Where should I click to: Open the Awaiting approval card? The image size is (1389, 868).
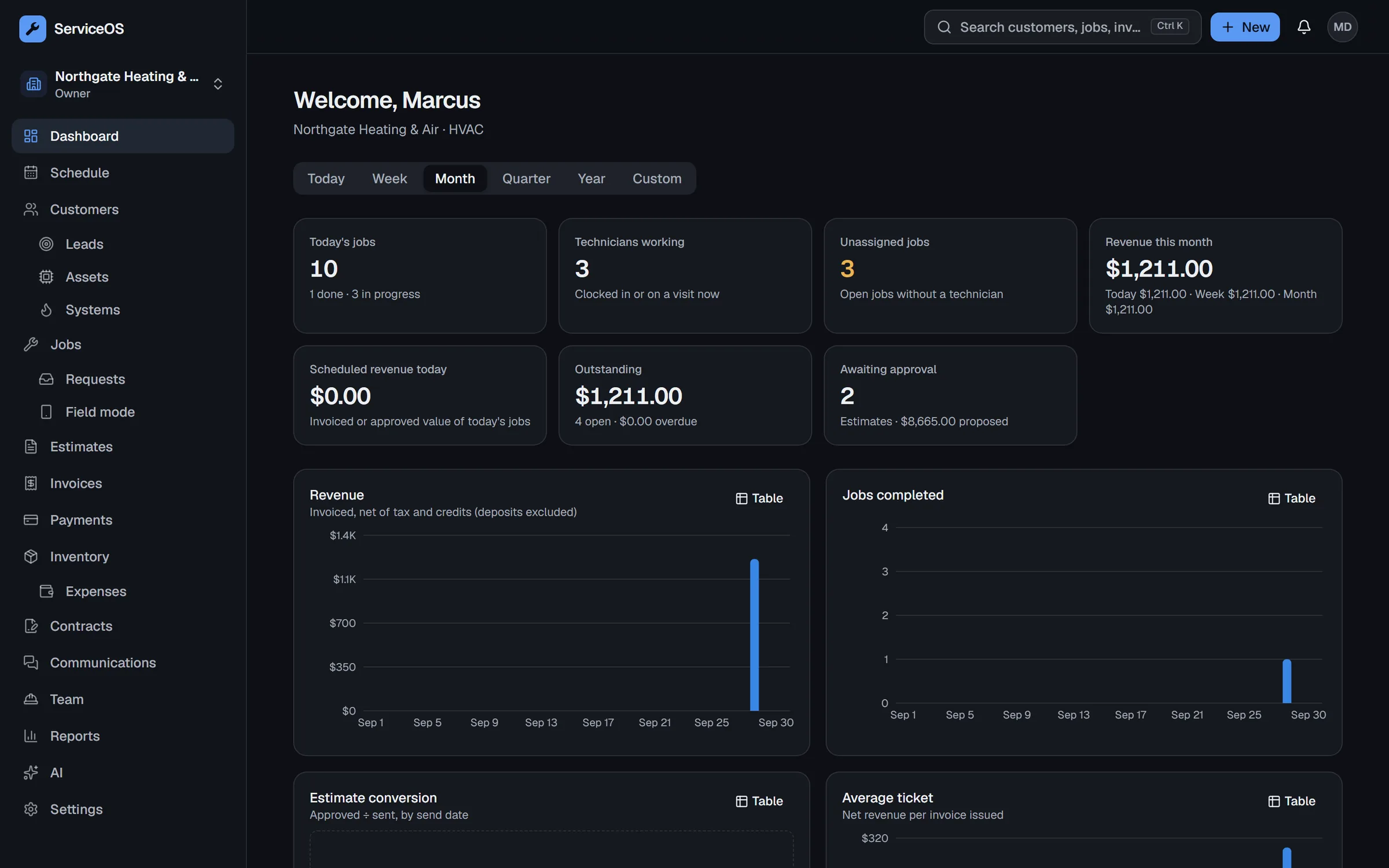950,395
